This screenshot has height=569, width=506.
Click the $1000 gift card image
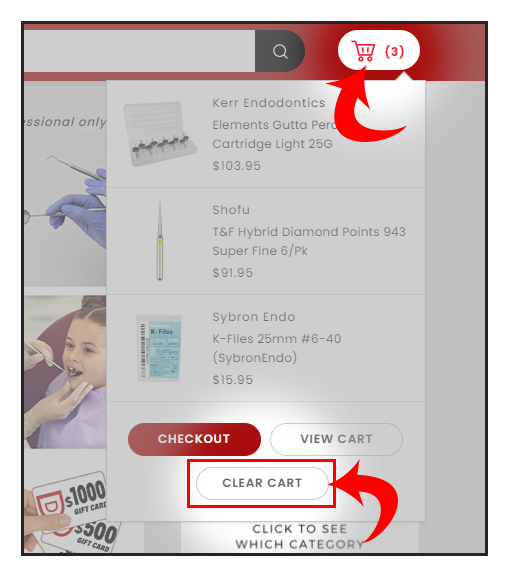click(x=68, y=499)
